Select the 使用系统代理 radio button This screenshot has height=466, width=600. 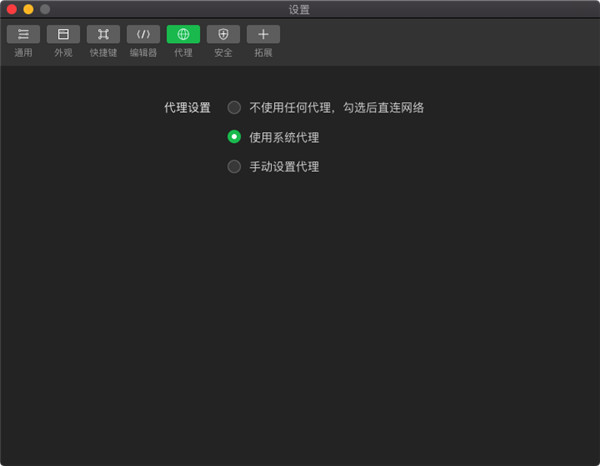[234, 137]
